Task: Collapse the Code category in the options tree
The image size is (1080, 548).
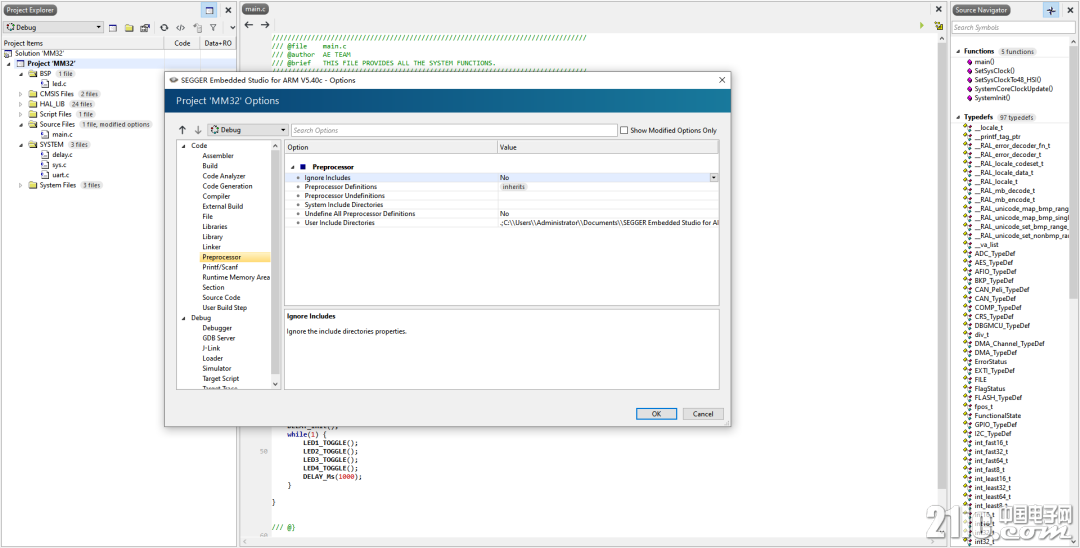Action: tap(183, 146)
